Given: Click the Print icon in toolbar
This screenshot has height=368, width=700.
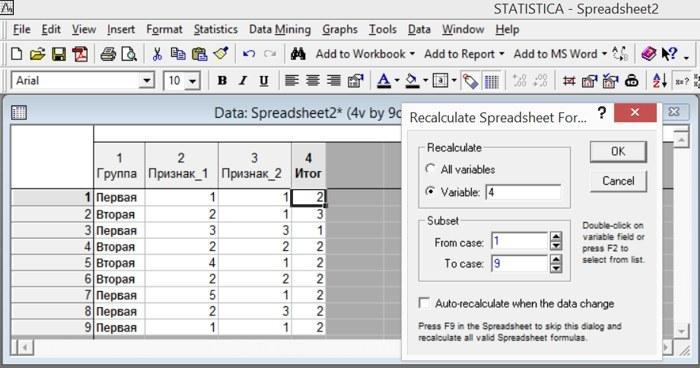Looking at the screenshot, I should 108,54.
